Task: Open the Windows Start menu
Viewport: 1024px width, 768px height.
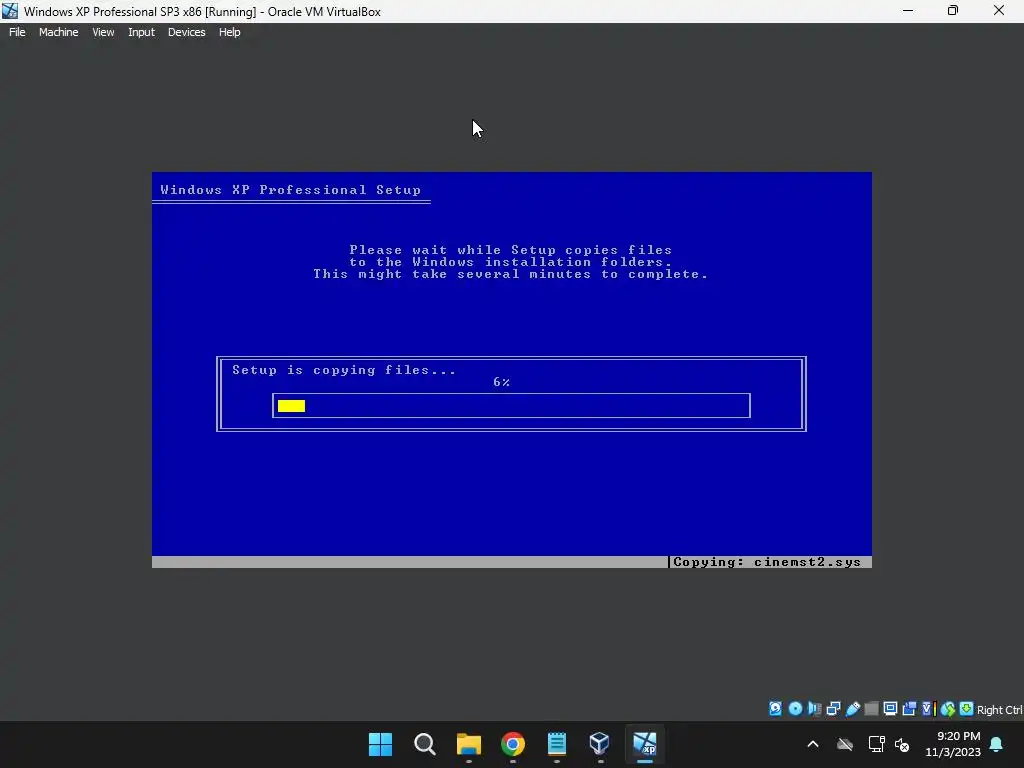Action: pos(380,744)
